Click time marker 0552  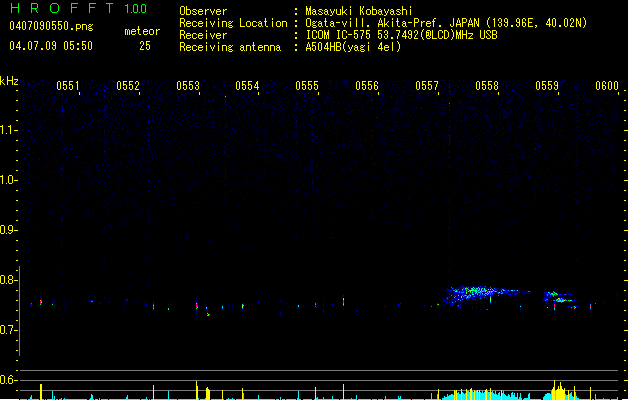(x=128, y=86)
